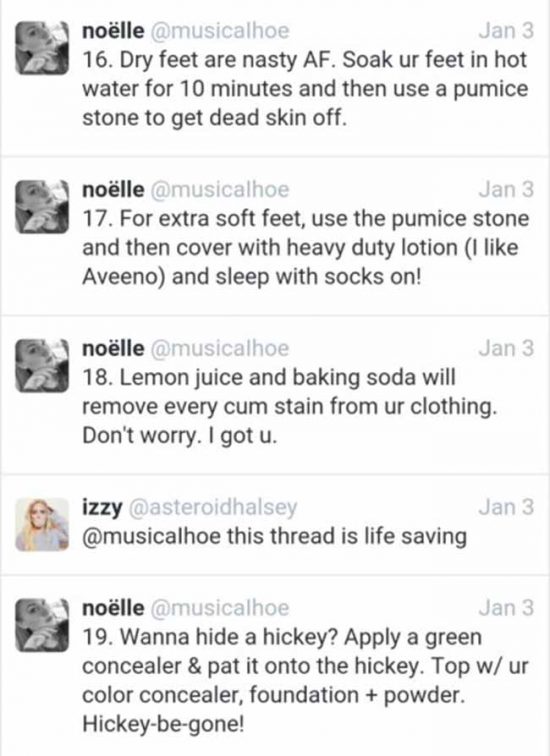The width and height of the screenshot is (550, 756).
Task: Open noëlle's avatar on tweet 18
Action: pyautogui.click(x=42, y=365)
